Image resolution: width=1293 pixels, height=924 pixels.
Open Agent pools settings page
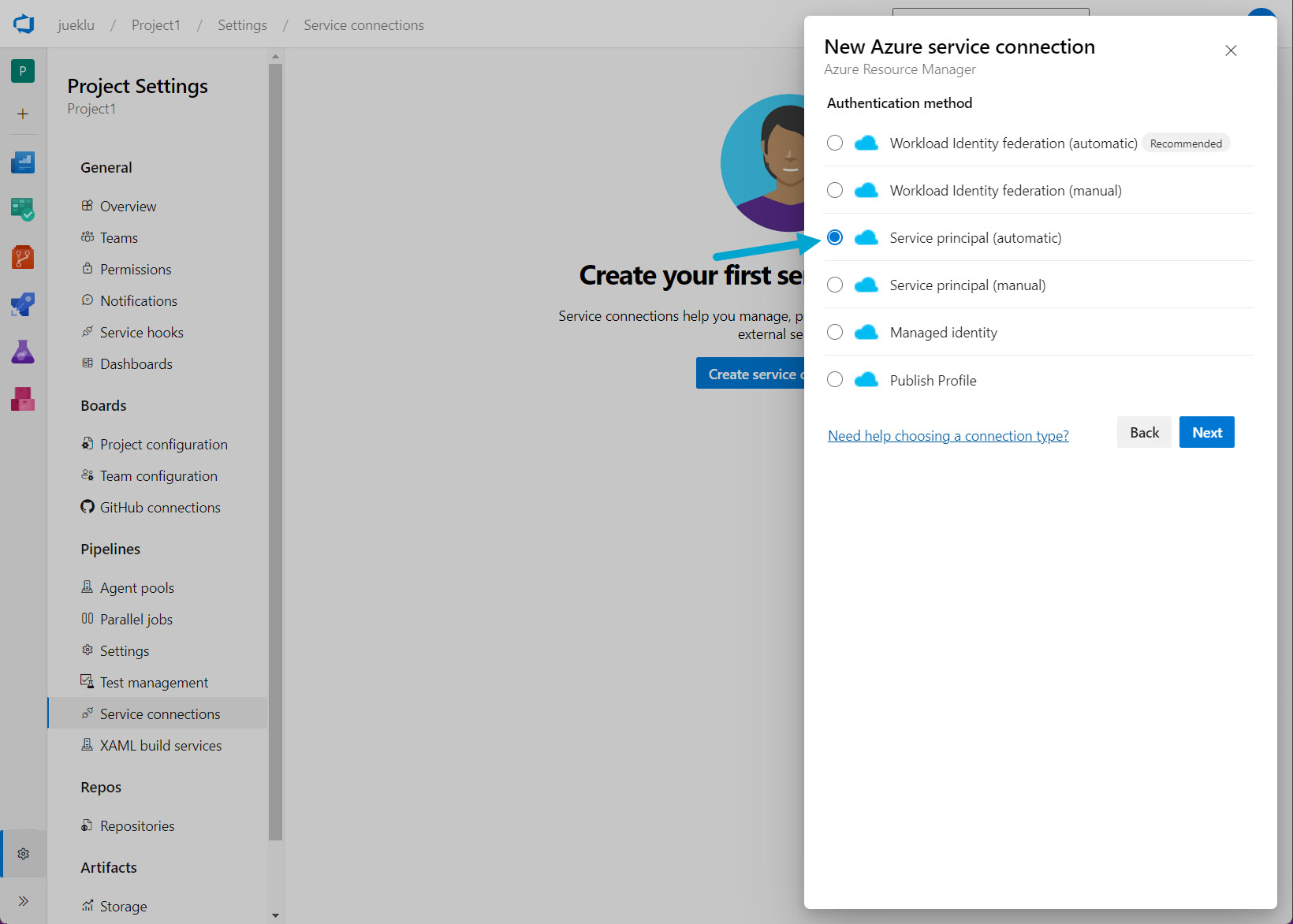136,587
